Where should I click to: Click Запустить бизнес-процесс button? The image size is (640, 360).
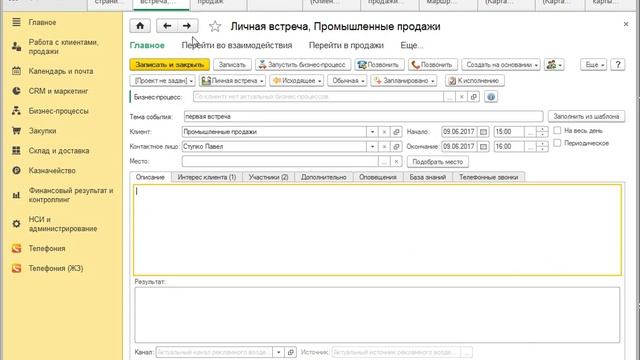coord(303,65)
